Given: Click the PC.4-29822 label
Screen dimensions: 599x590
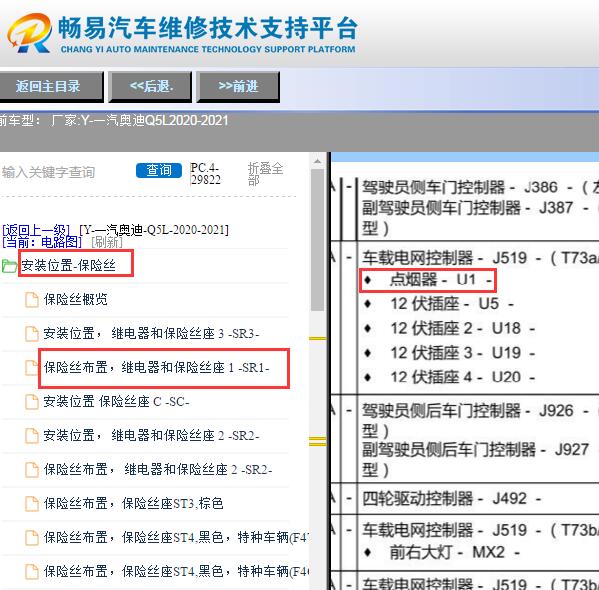Looking at the screenshot, I should tap(205, 174).
